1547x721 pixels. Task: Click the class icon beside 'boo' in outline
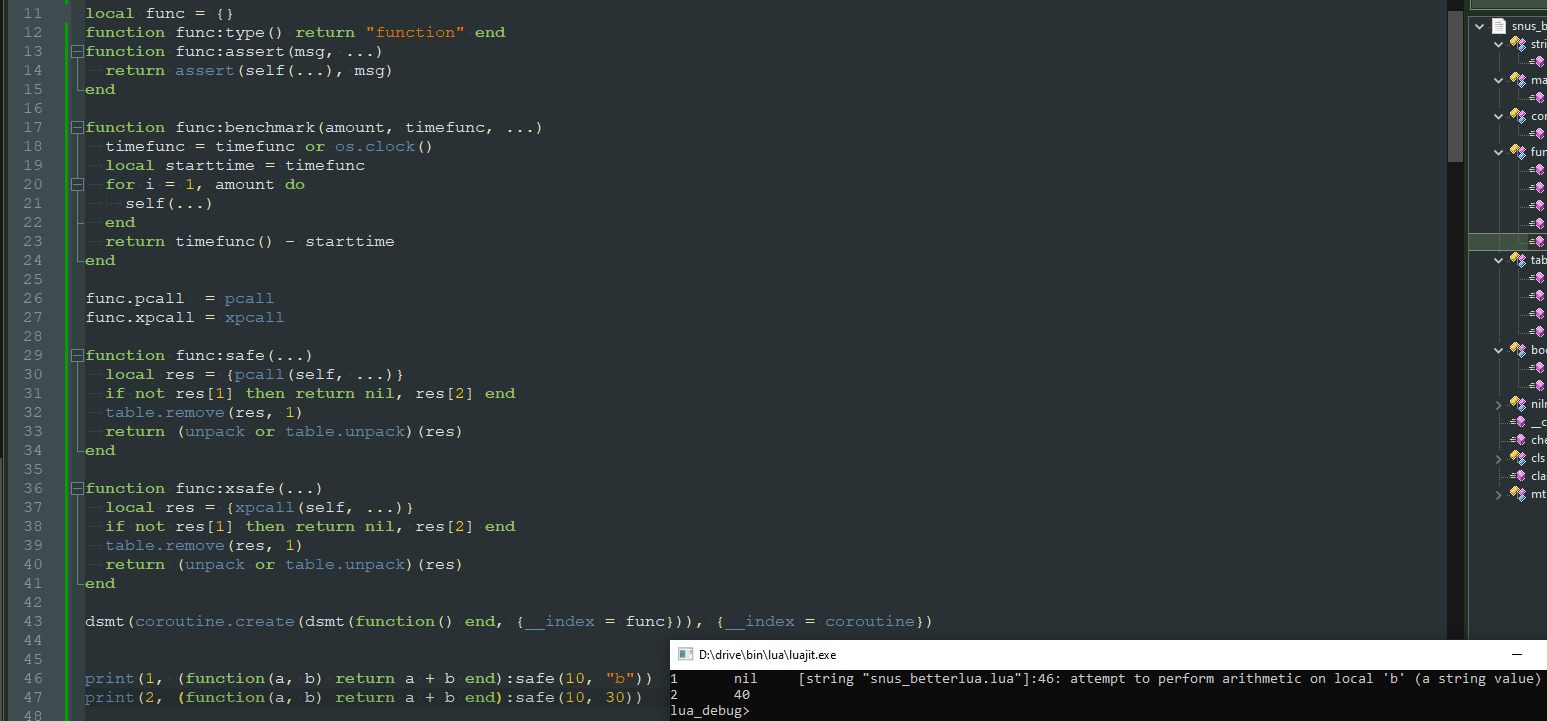coord(1518,350)
